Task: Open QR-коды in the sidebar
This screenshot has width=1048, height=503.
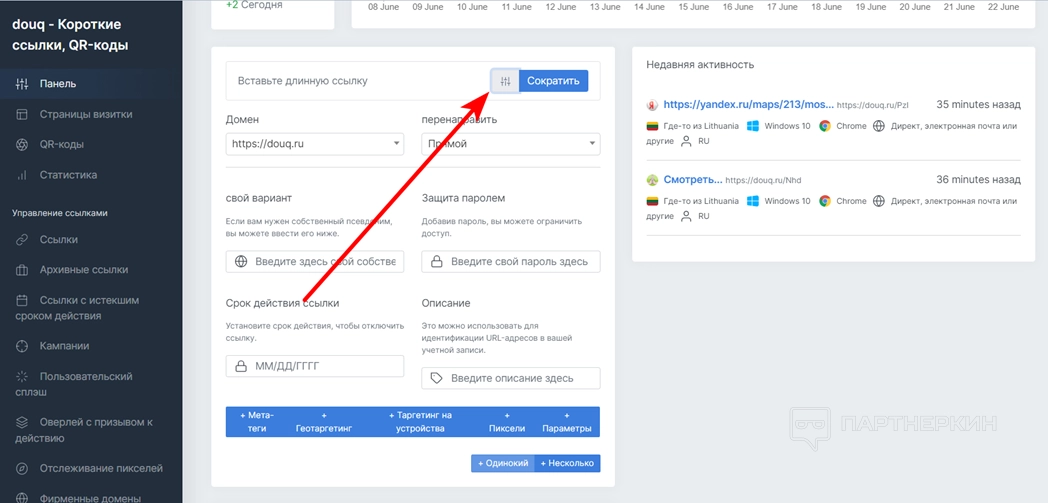Action: point(91,144)
